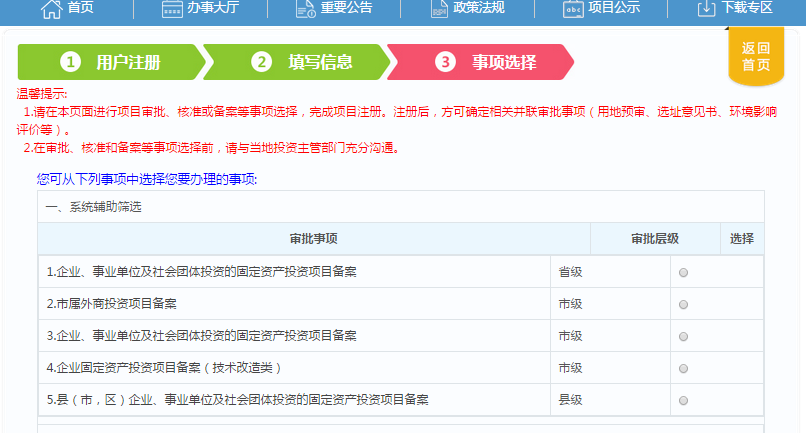Go to 下载专区 download section
Image resolution: width=806 pixels, height=433 pixels.
click(747, 8)
